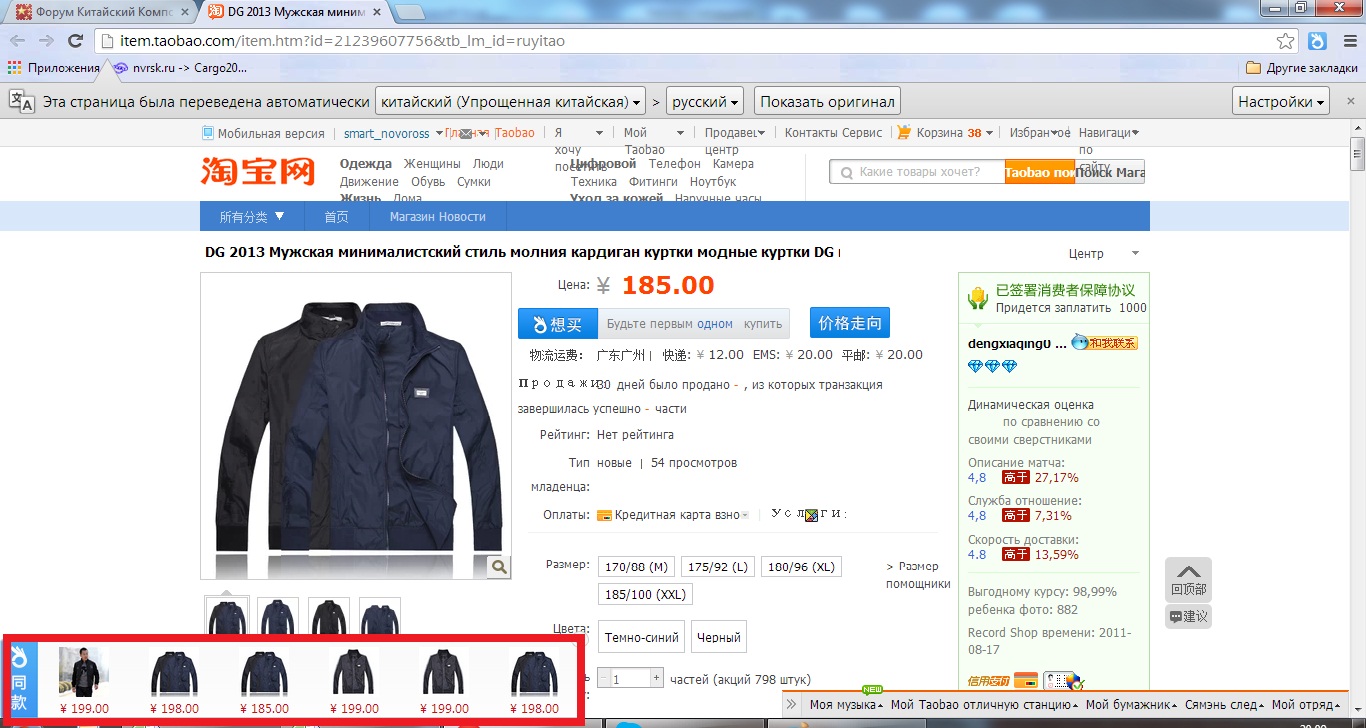Open Моя музыка in the bottom toolbar

tap(845, 705)
